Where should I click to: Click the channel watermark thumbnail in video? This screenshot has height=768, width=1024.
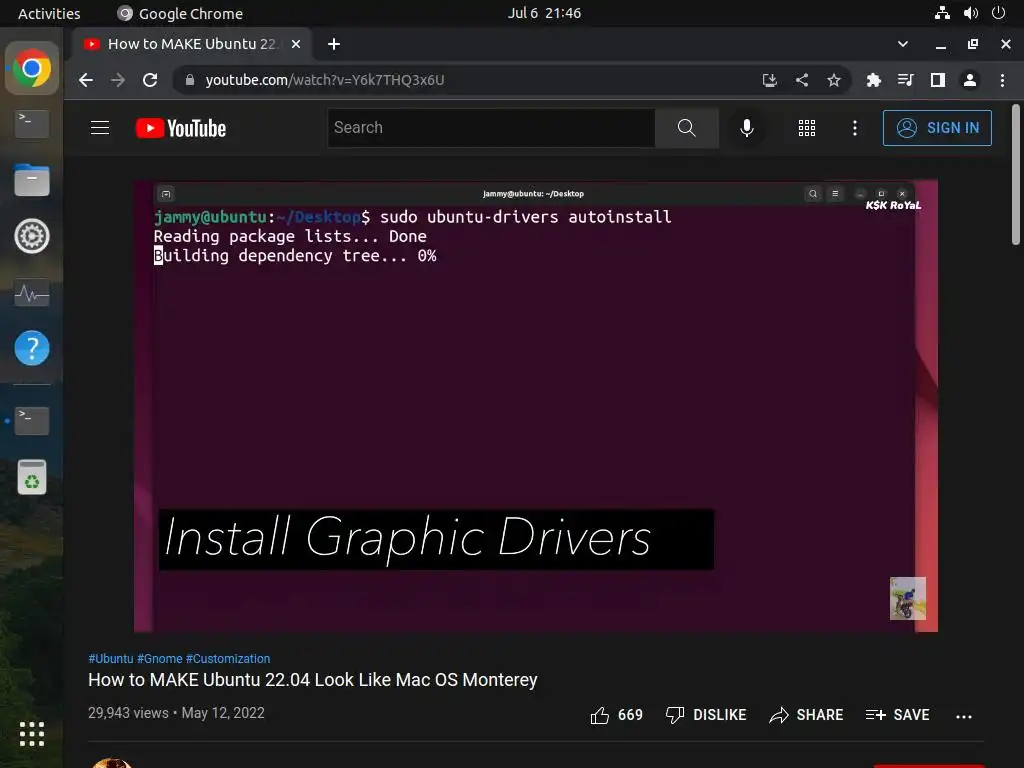908,598
